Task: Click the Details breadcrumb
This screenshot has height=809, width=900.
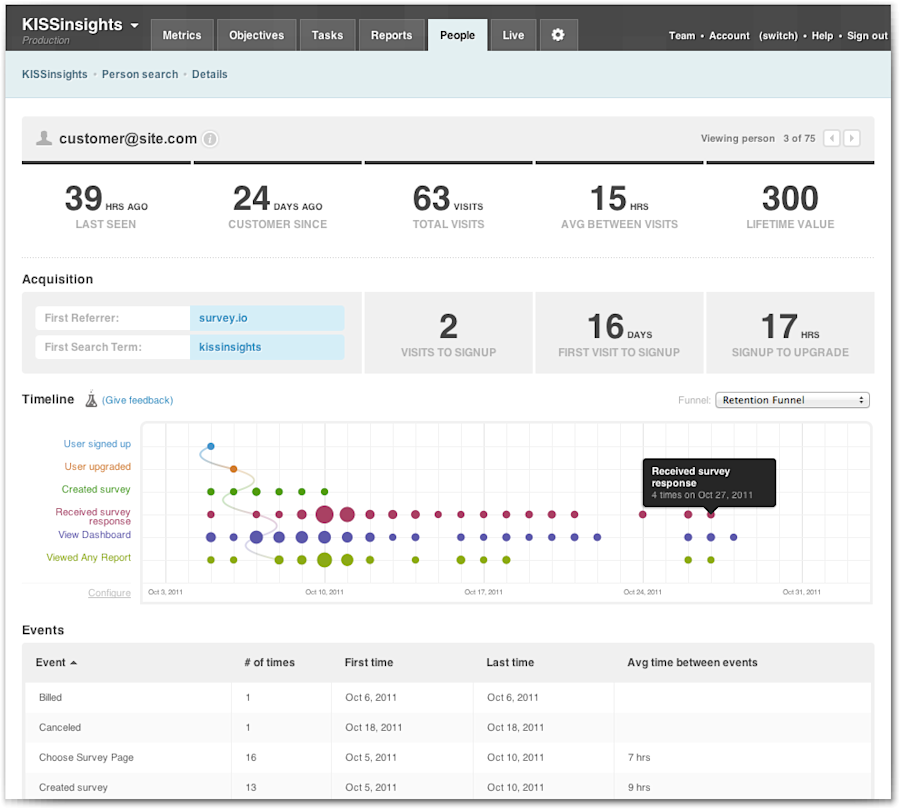Action: [210, 74]
